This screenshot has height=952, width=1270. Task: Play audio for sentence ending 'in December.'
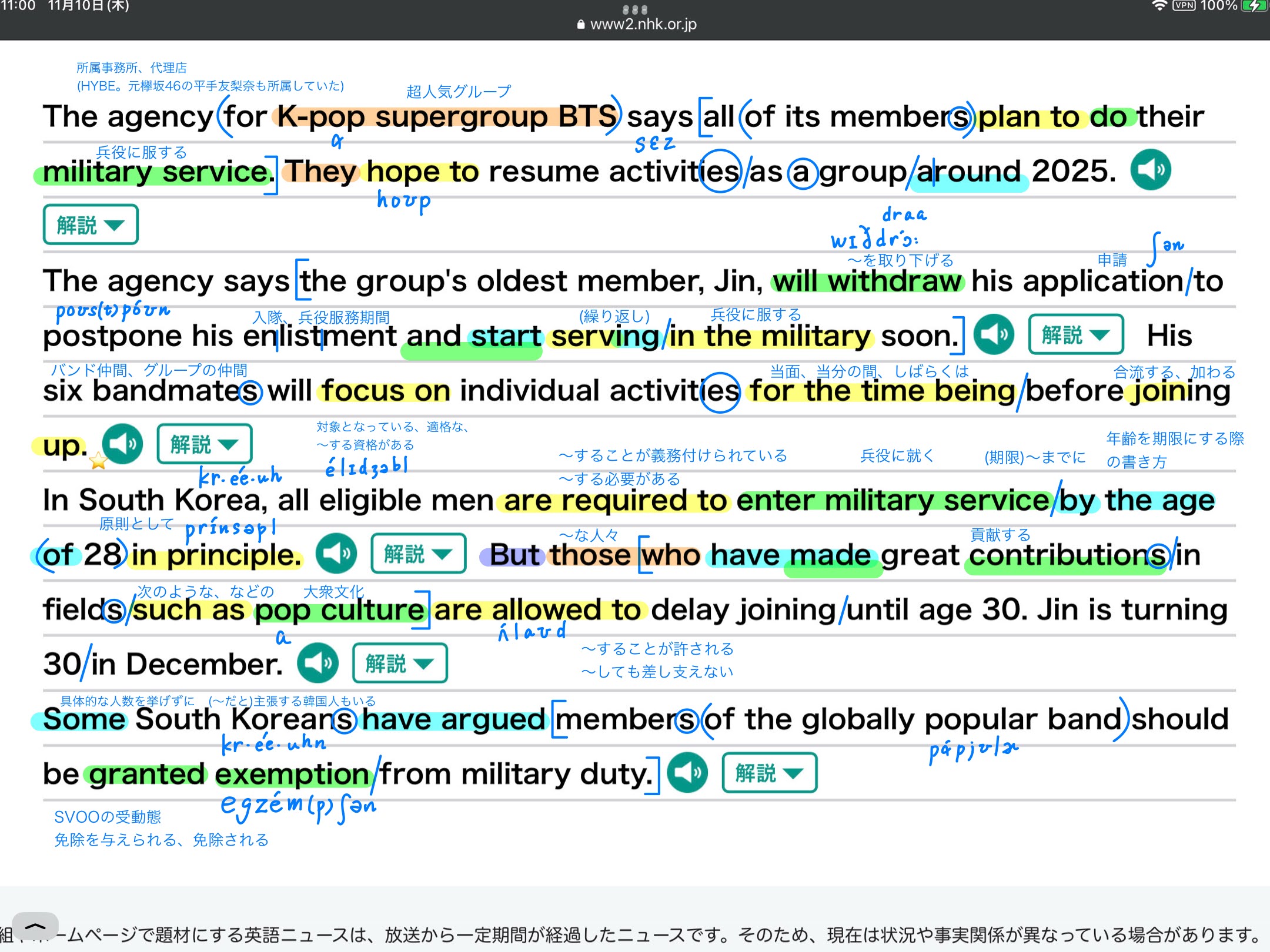click(x=317, y=663)
